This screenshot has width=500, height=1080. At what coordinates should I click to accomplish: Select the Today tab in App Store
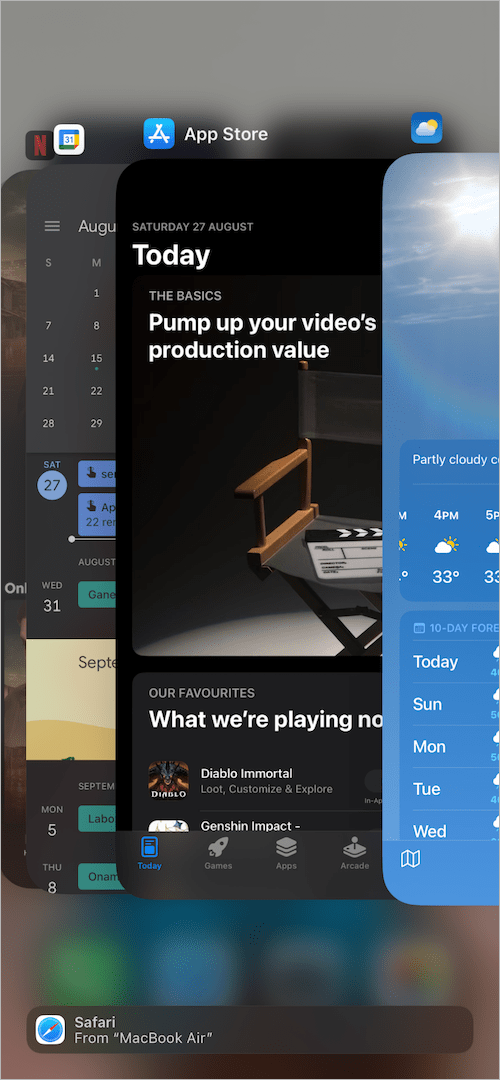coord(149,853)
